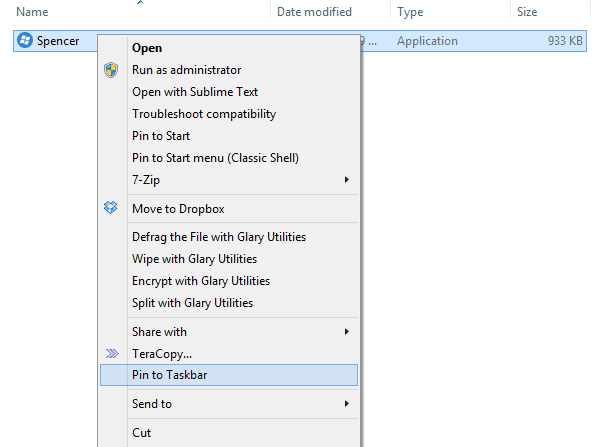This screenshot has width=600, height=447.
Task: Open the Send to submenu
Action: pos(229,404)
